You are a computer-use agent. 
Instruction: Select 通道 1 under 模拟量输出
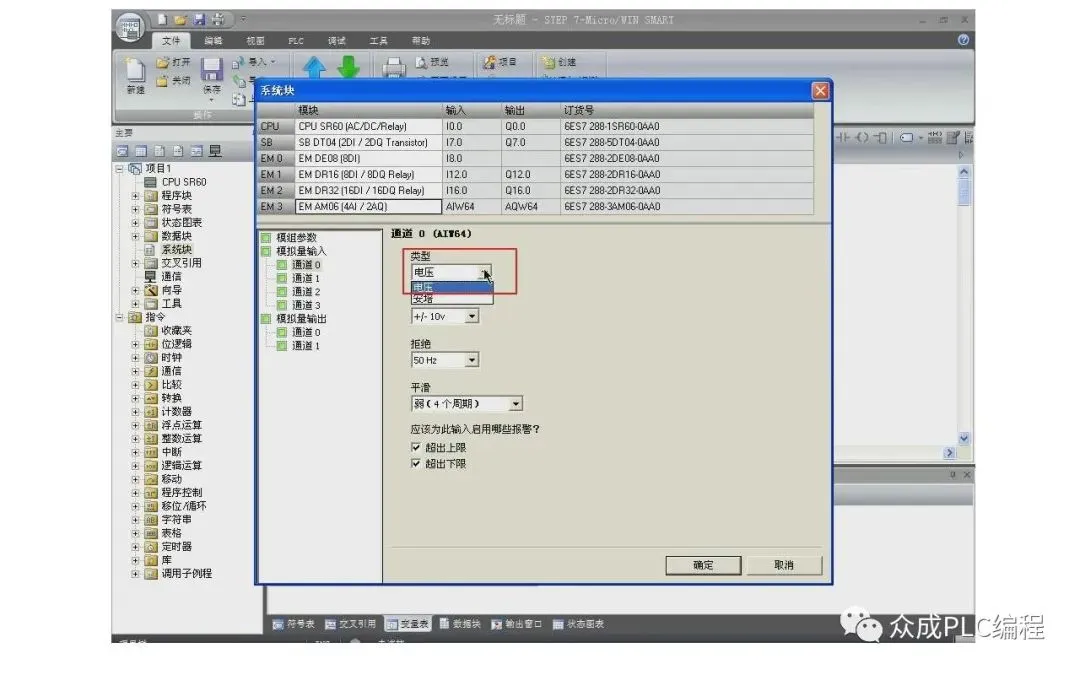(306, 346)
